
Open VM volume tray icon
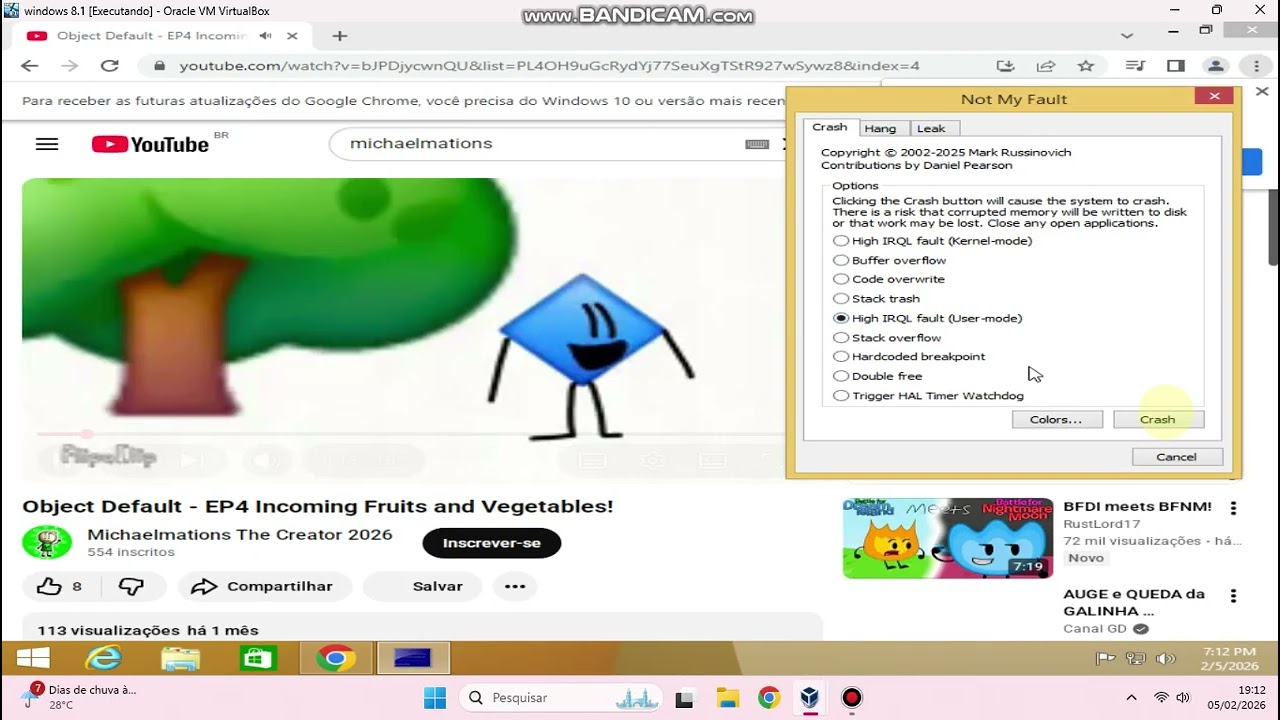coord(1165,658)
